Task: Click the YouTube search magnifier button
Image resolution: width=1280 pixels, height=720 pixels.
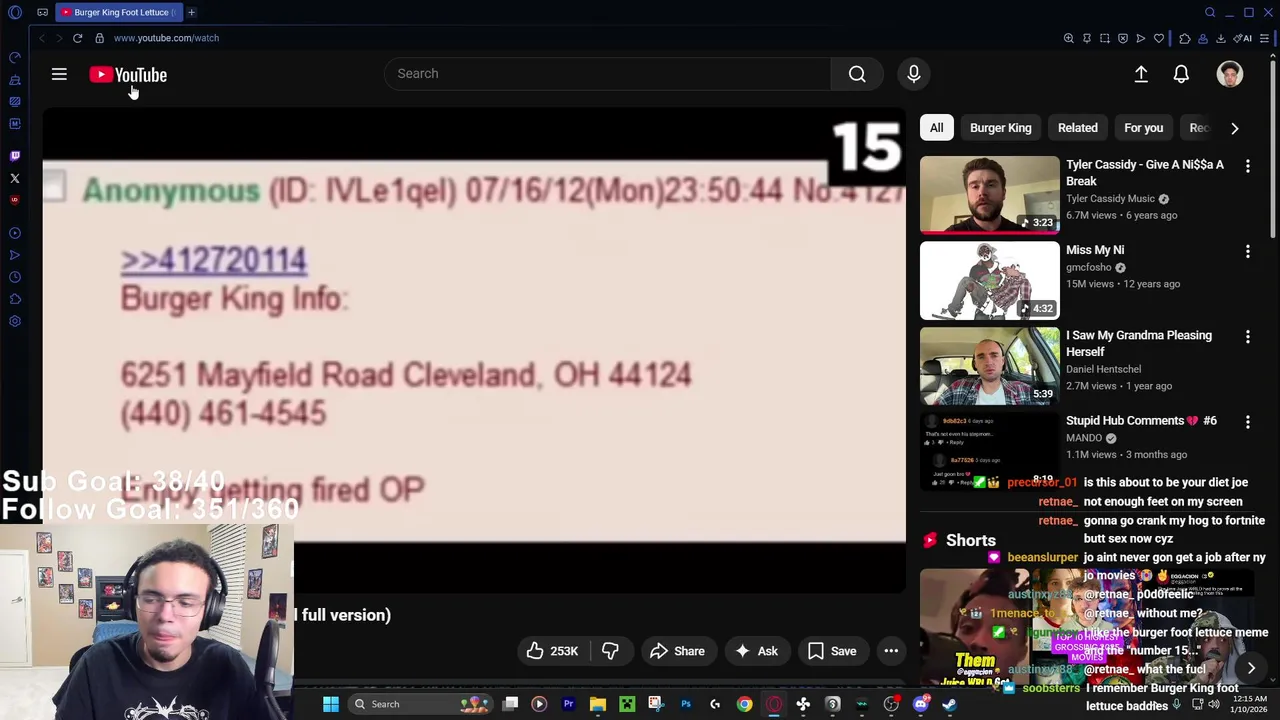Action: (x=857, y=74)
